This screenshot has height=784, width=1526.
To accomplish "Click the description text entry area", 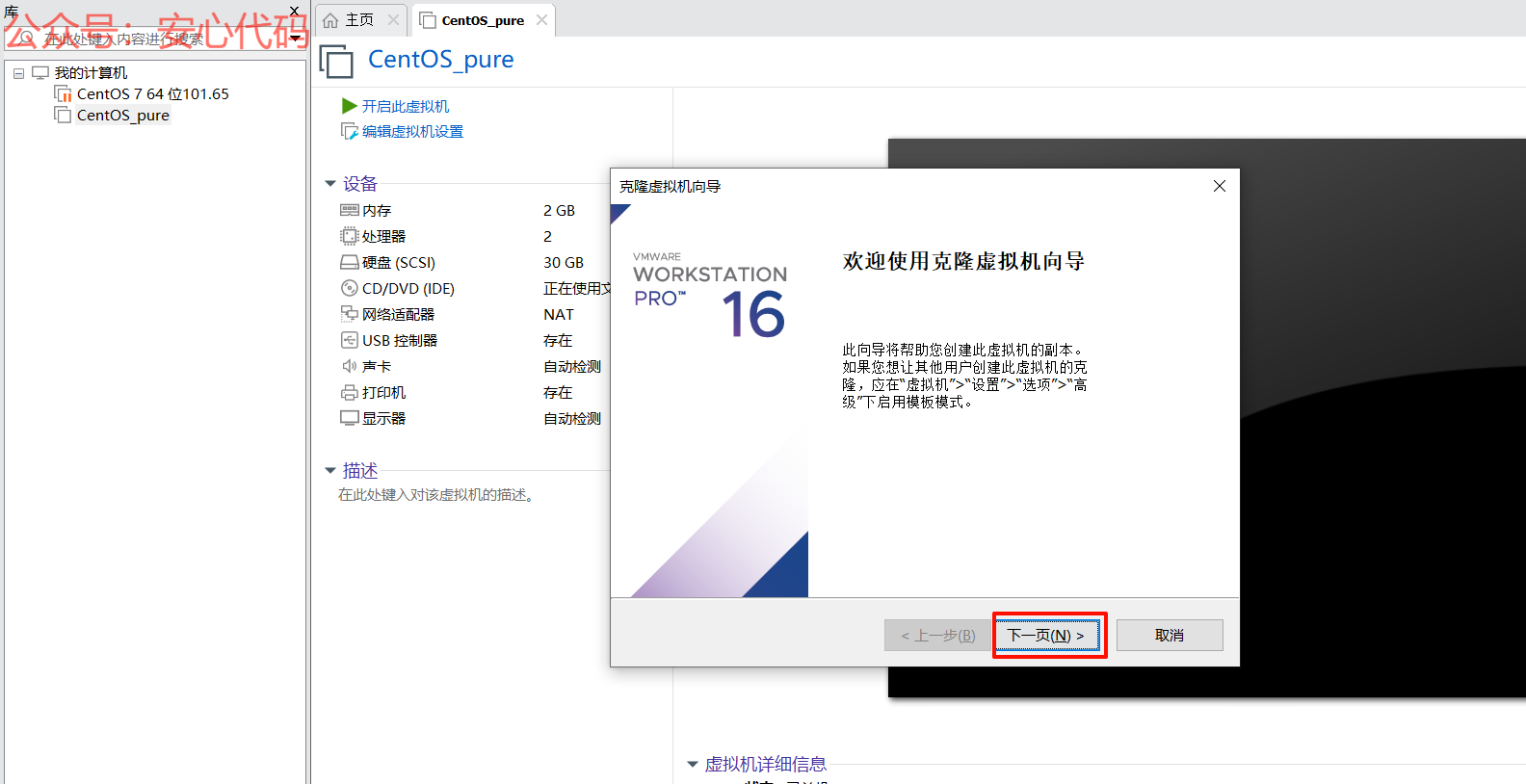I will (x=436, y=494).
